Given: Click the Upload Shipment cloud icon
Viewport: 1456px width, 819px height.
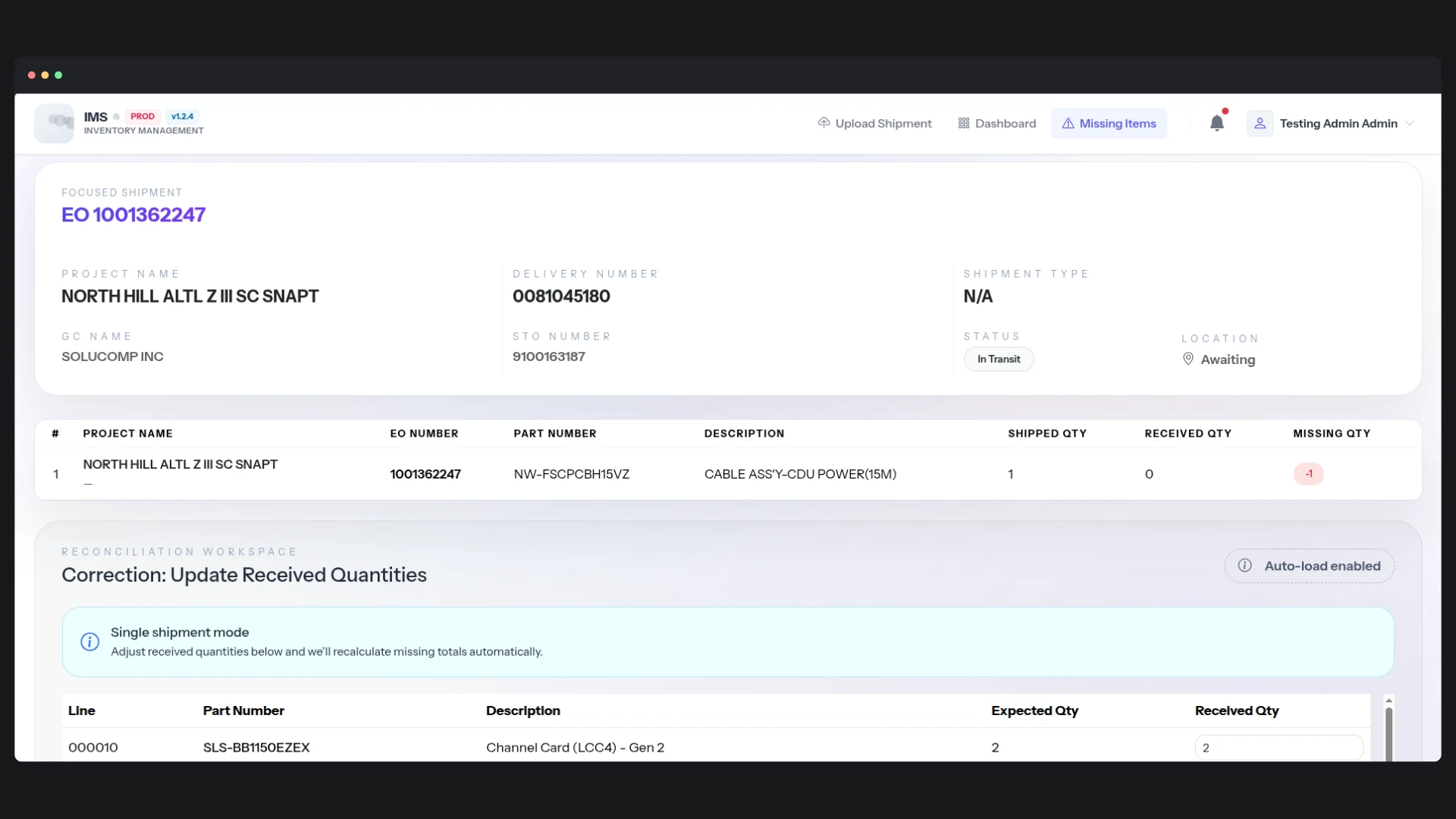Looking at the screenshot, I should [x=824, y=123].
